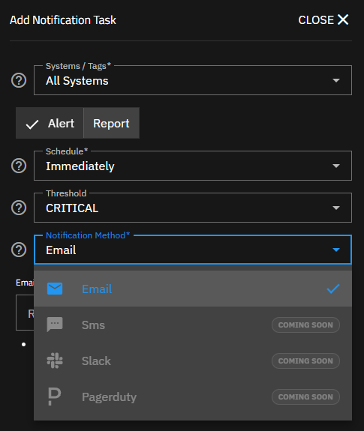Select the Alert toggle button
The image size is (364, 431).
pos(49,123)
